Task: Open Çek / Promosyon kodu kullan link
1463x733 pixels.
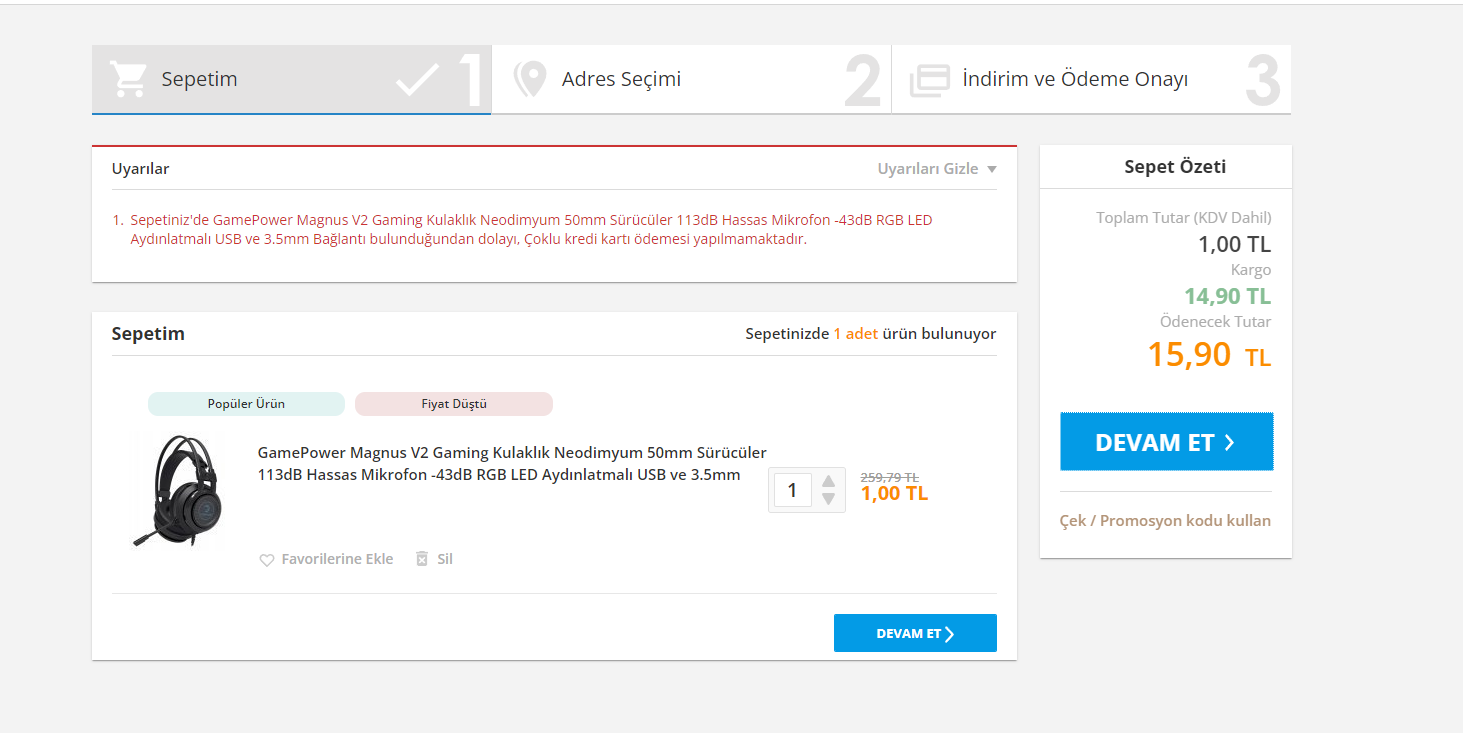Action: coord(1165,520)
